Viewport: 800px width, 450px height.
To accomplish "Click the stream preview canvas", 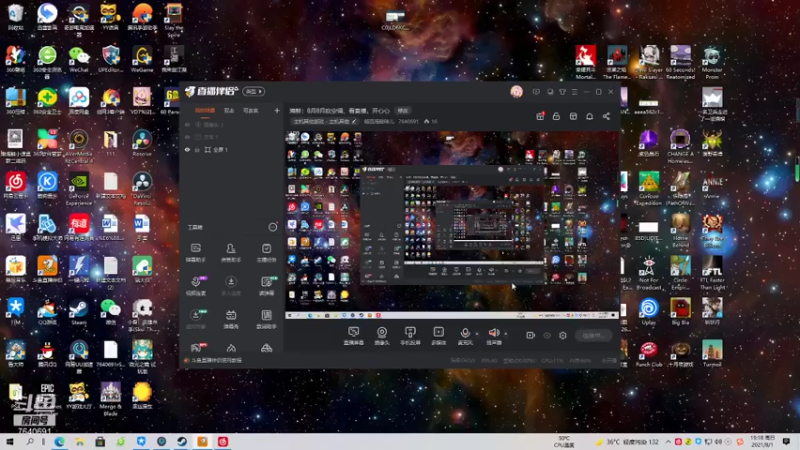I will (x=452, y=225).
